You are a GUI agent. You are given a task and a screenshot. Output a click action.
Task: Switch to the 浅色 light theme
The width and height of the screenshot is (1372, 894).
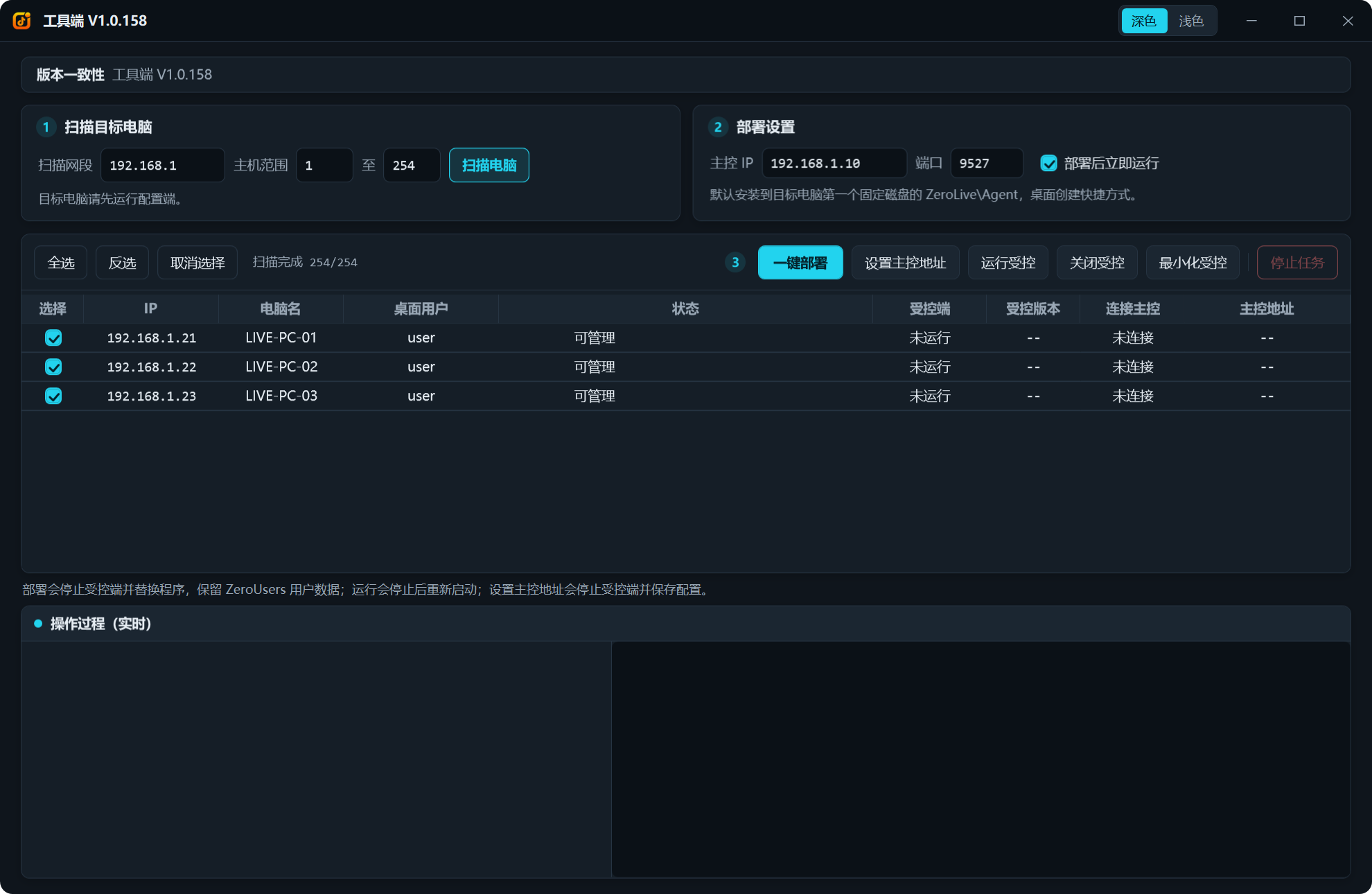(x=1191, y=21)
